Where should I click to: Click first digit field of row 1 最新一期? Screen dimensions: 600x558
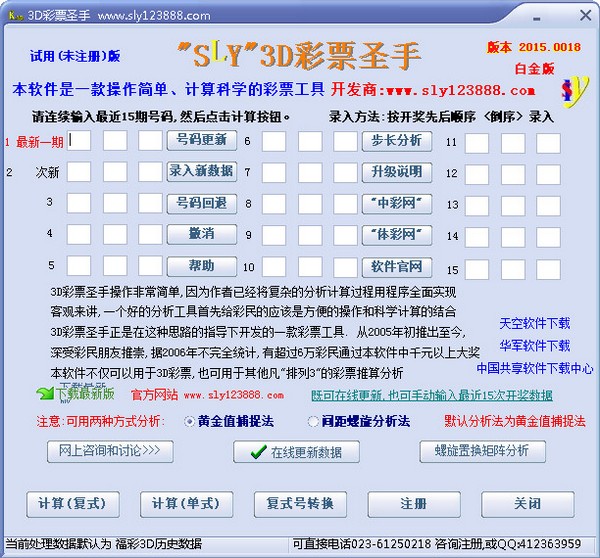coord(79,140)
